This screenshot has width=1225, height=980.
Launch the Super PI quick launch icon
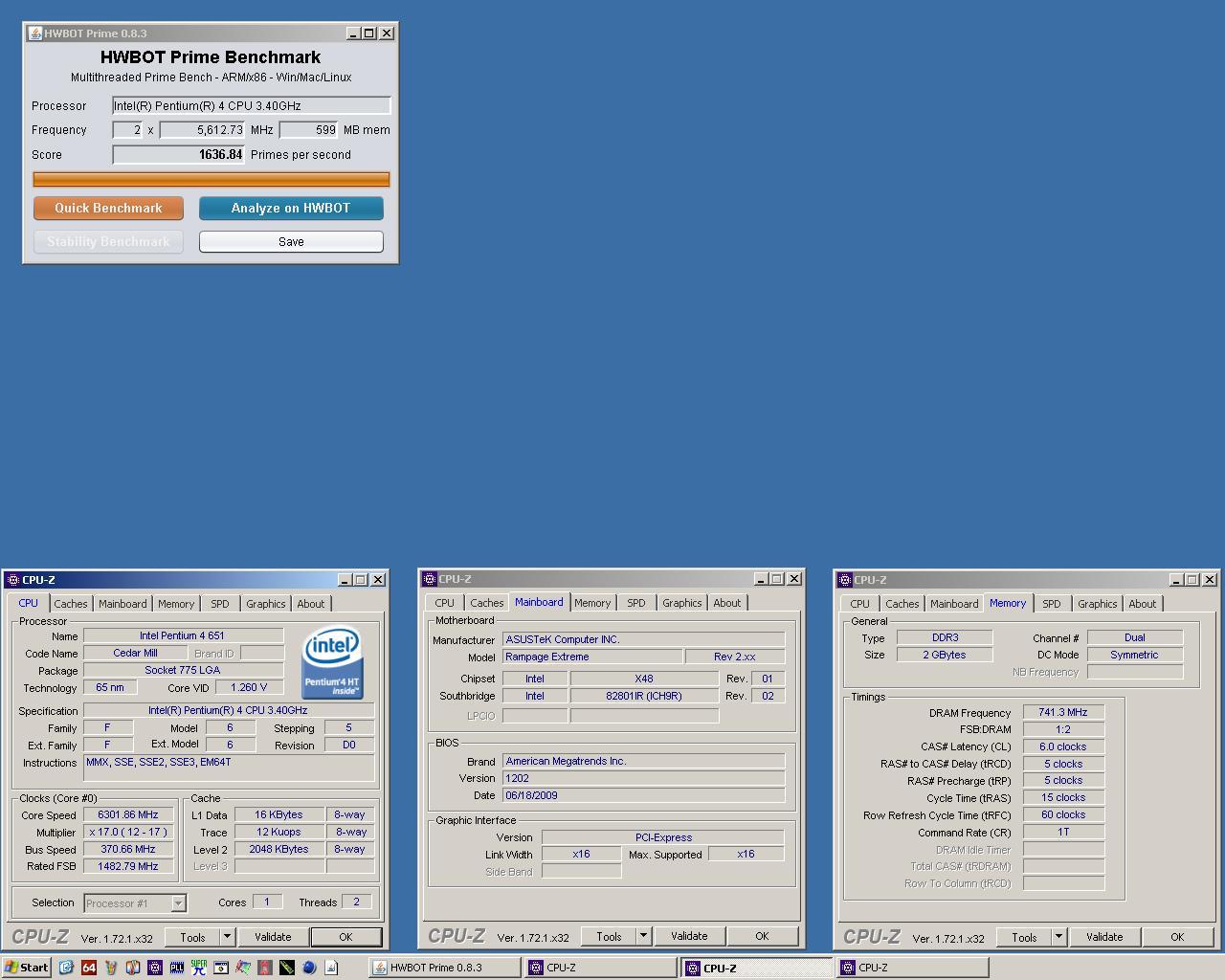[198, 968]
